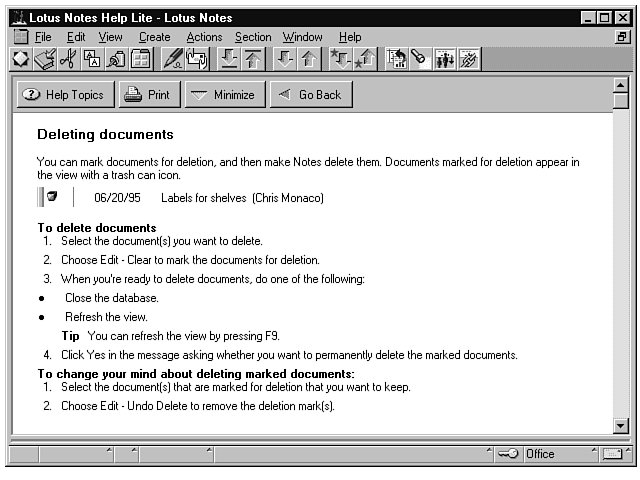This screenshot has width=640, height=480.
Task: Click the scissors Cut icon in toolbar
Action: (68, 59)
